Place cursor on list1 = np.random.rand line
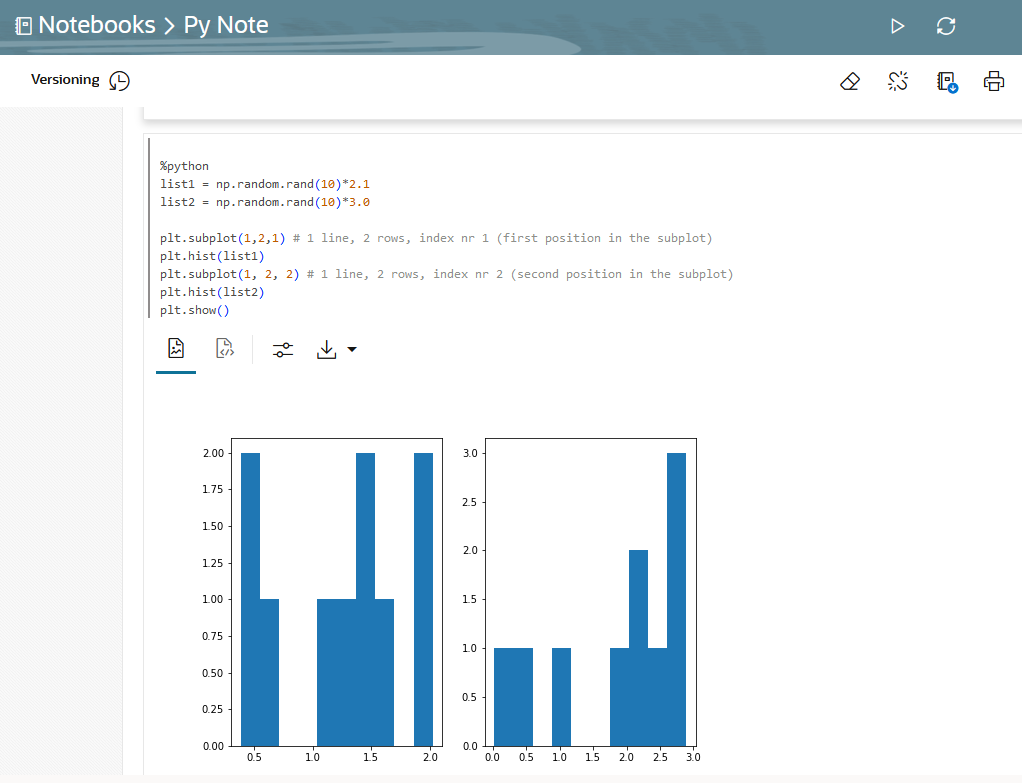Image resolution: width=1022 pixels, height=783 pixels. pos(265,185)
